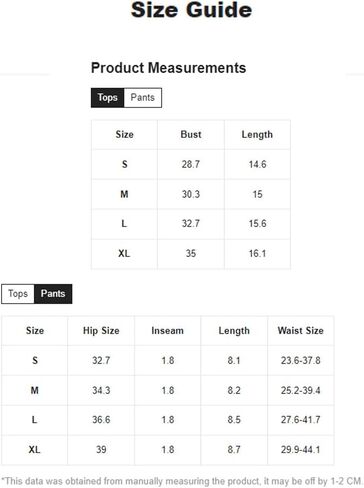Click the Inseam column header
Viewport: 364px width, 488px height.
[x=167, y=330]
